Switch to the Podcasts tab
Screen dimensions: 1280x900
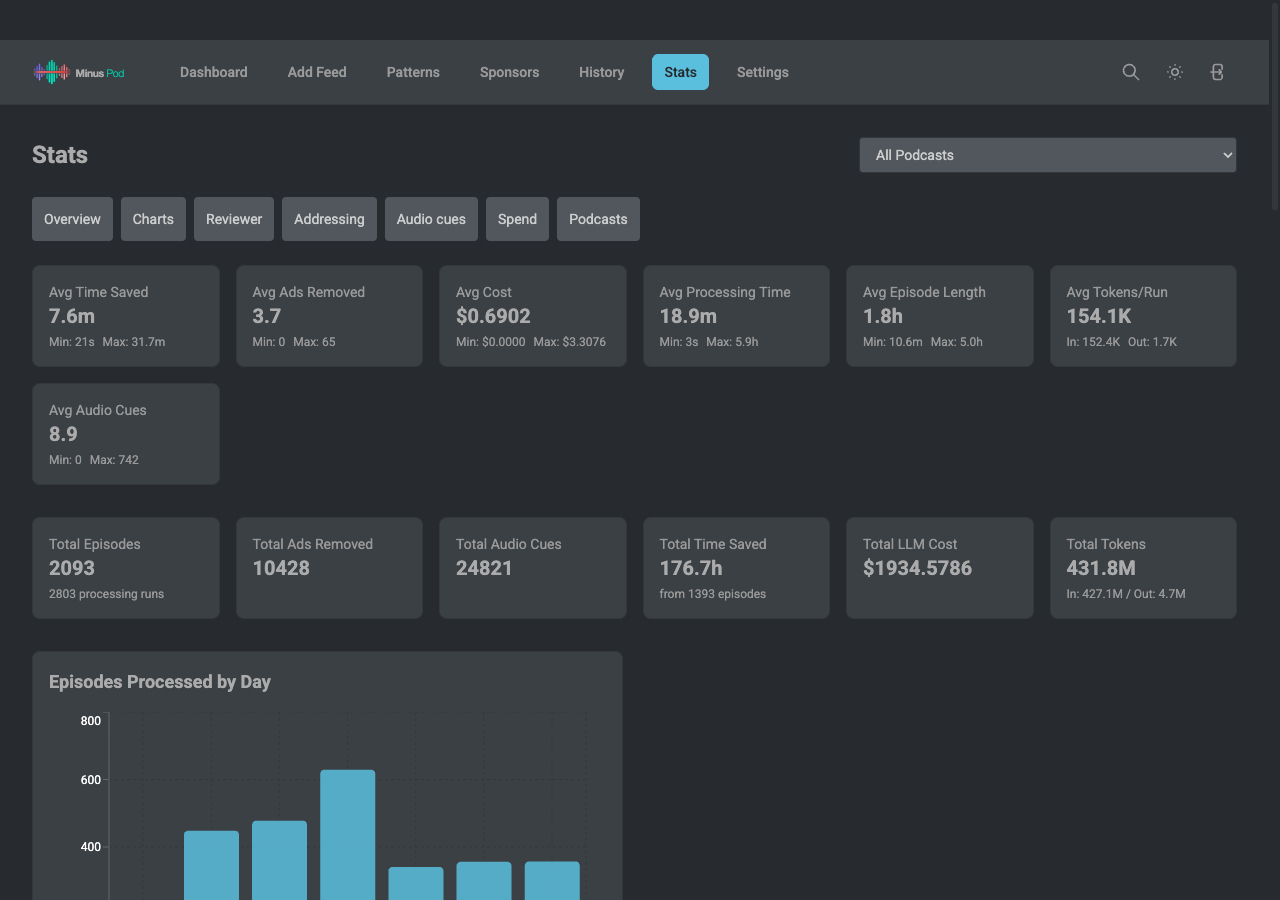tap(598, 219)
